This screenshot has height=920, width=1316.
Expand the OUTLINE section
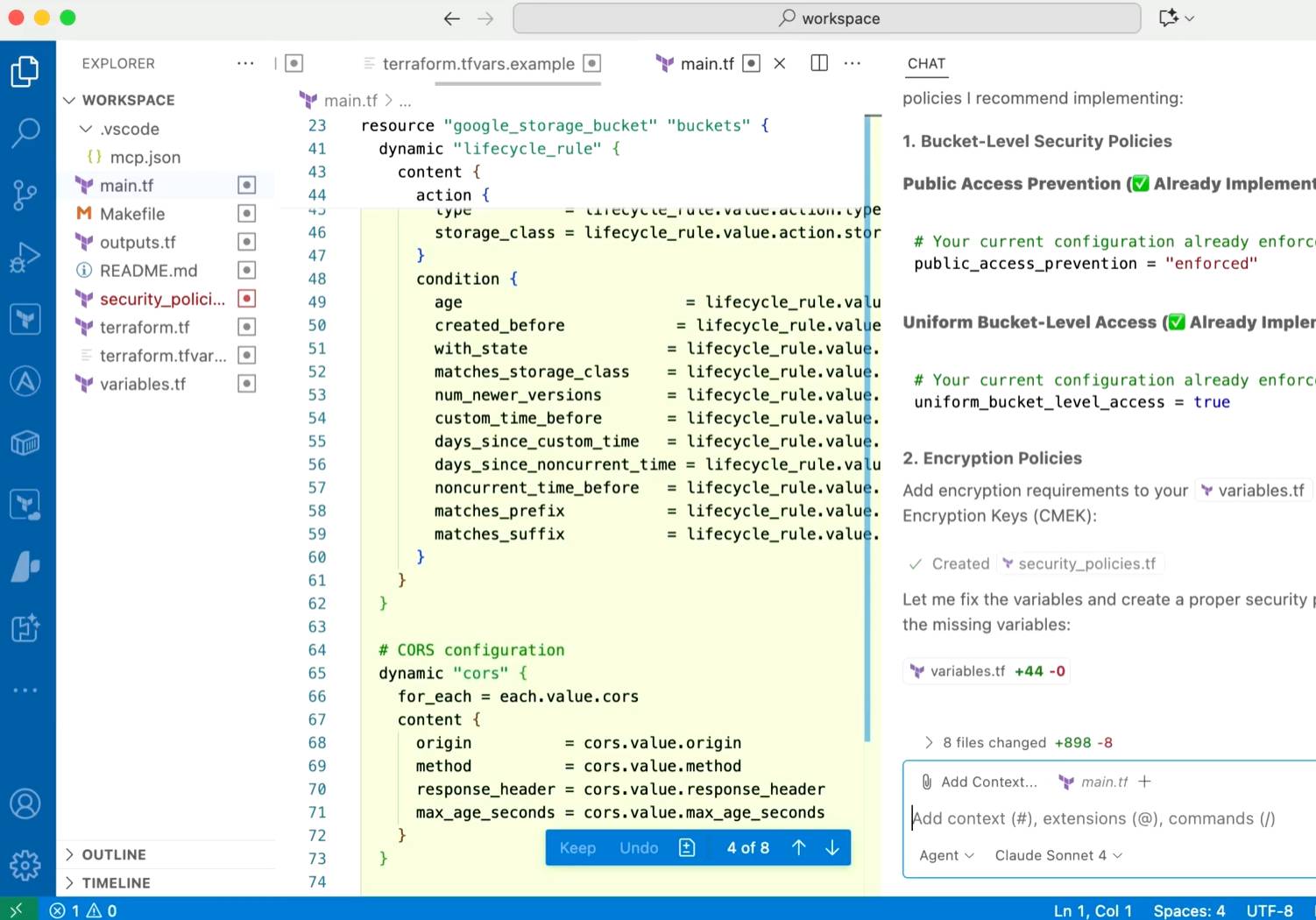point(114,854)
